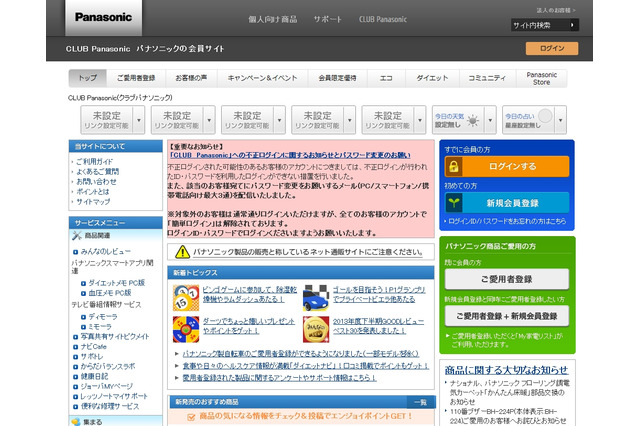Open 商品に関する大切なお知らせ heading link
This screenshot has width=640, height=426.
coord(506,370)
